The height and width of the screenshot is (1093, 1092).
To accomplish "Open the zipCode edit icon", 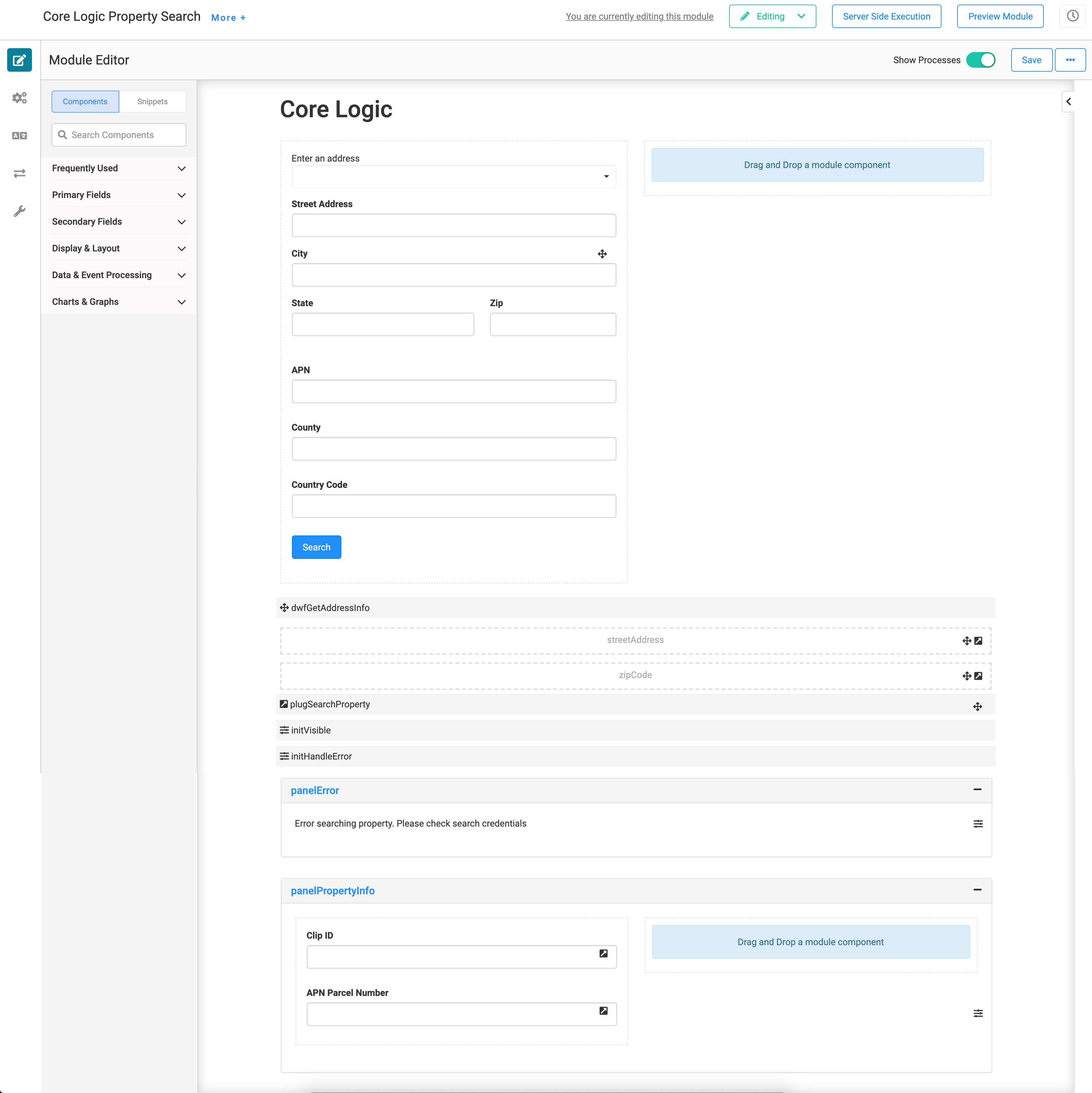I will [x=978, y=676].
